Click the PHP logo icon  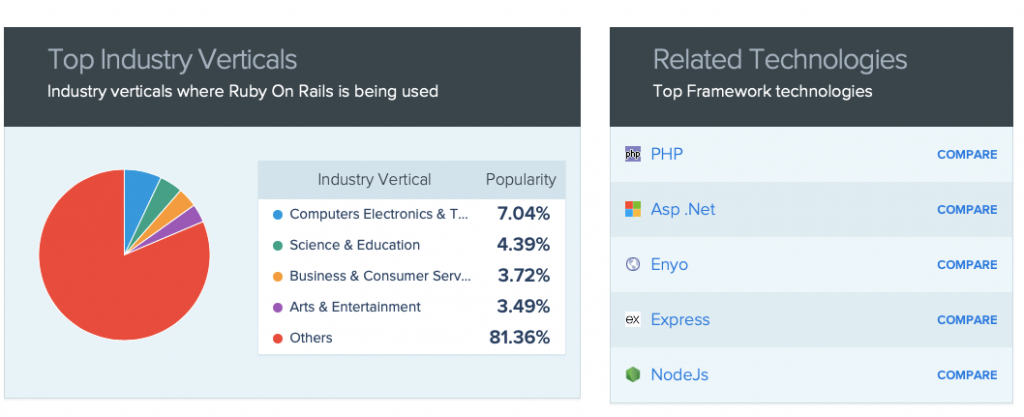click(632, 154)
